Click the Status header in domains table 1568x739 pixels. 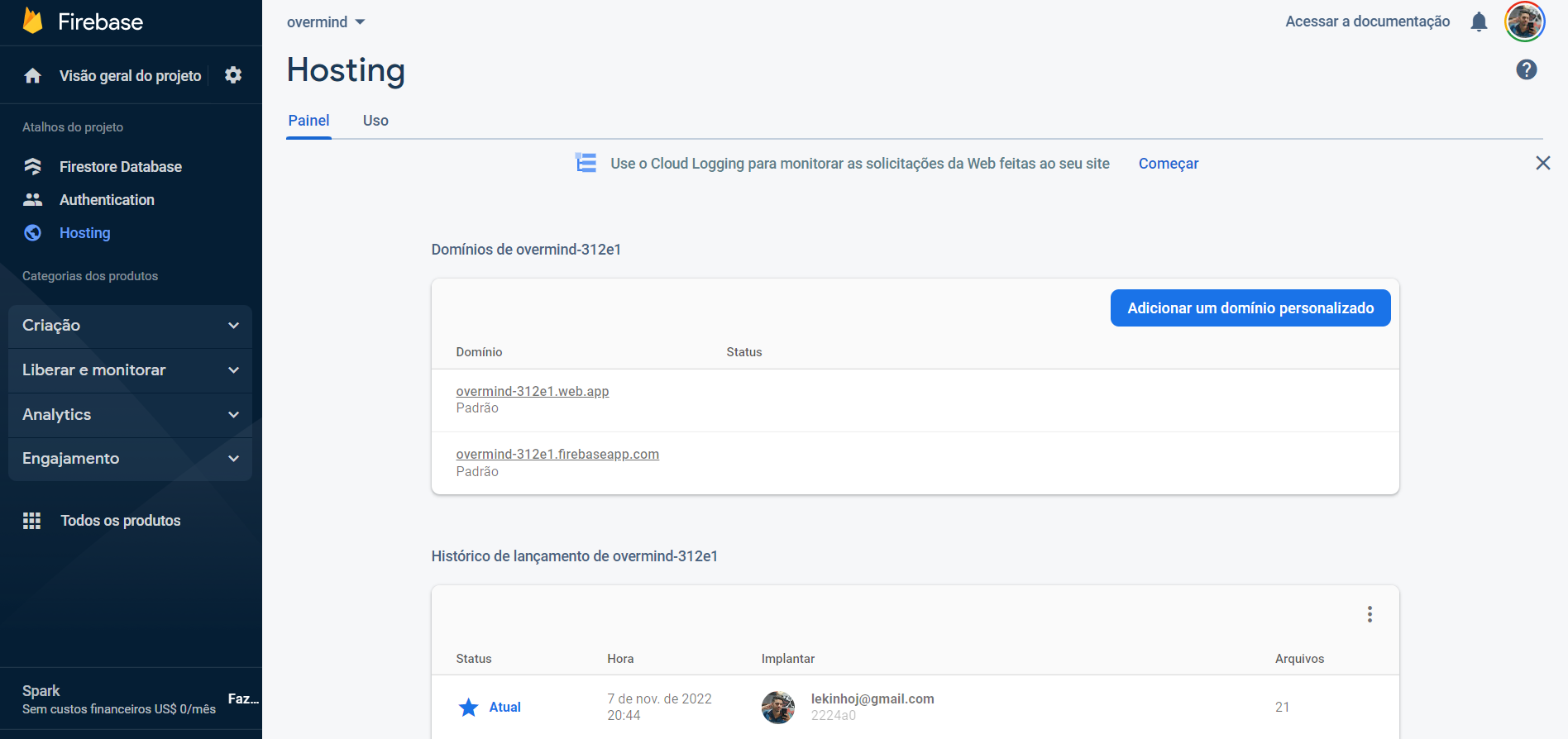(744, 352)
